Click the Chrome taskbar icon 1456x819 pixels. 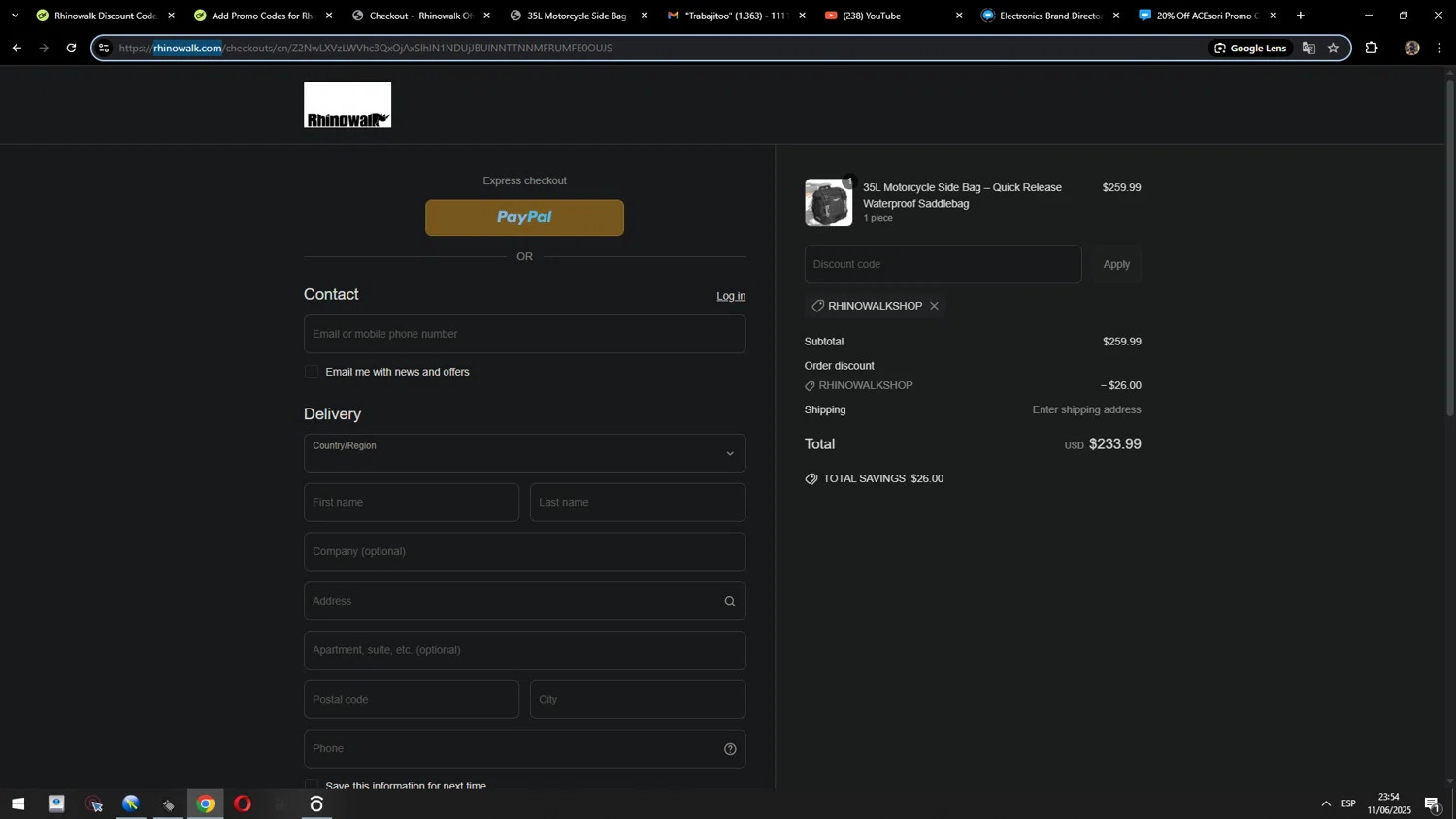tap(205, 803)
